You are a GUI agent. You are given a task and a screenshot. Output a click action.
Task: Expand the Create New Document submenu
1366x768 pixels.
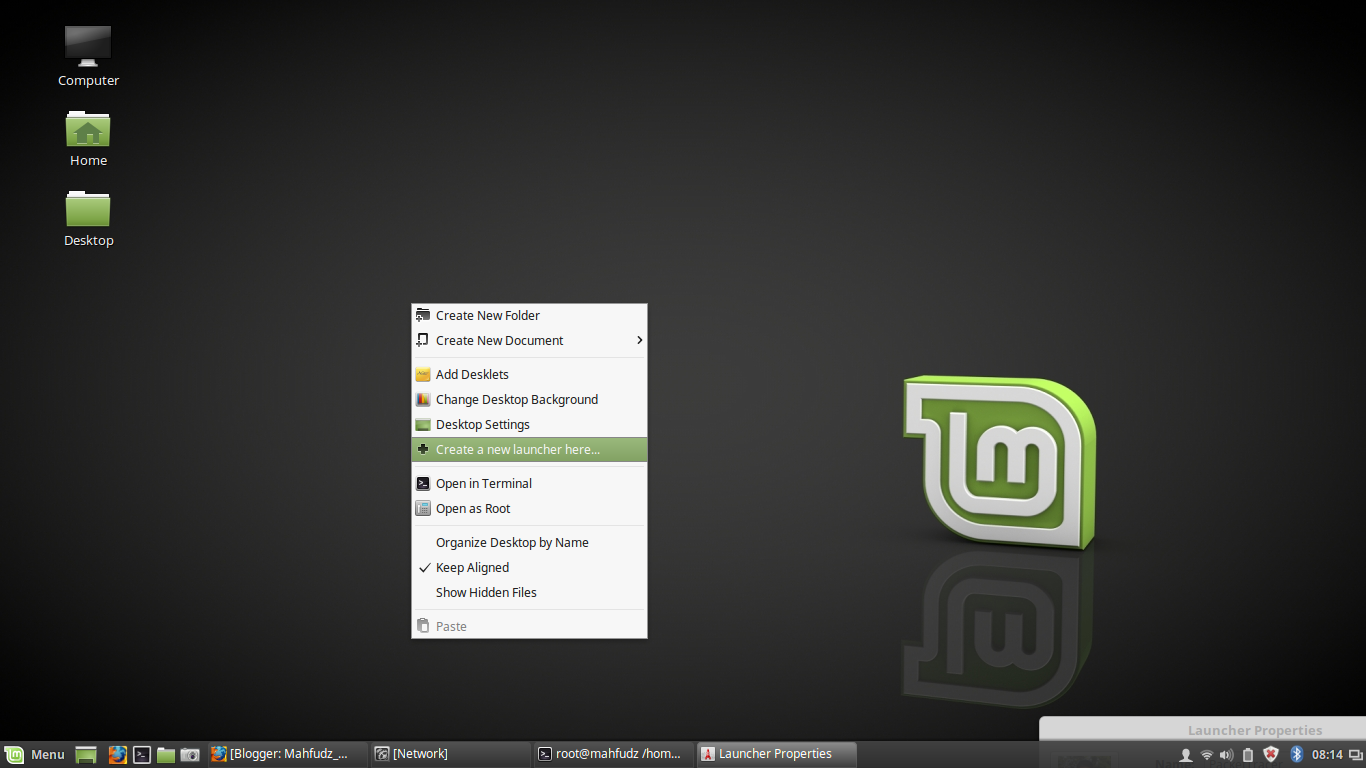click(x=499, y=340)
